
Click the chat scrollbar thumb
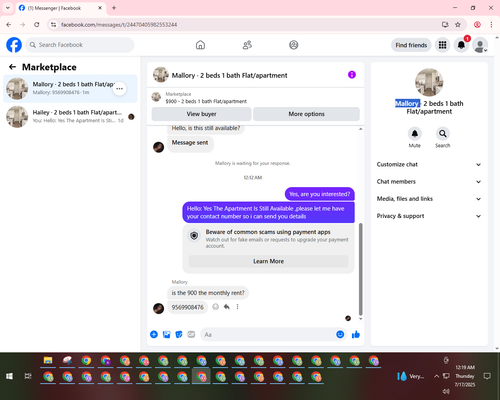pos(360,269)
